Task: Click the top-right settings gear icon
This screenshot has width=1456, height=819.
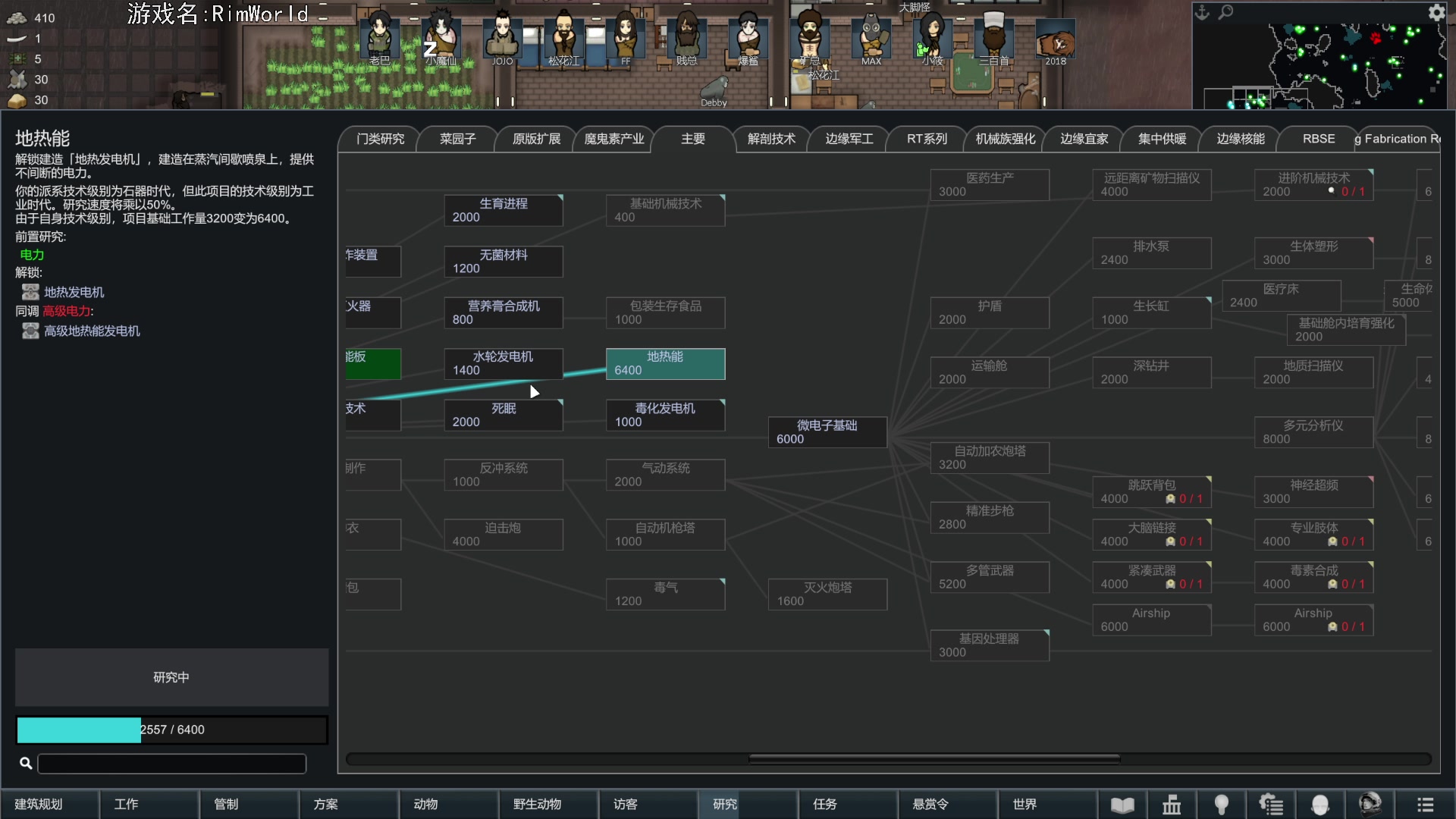Action: point(1436,12)
